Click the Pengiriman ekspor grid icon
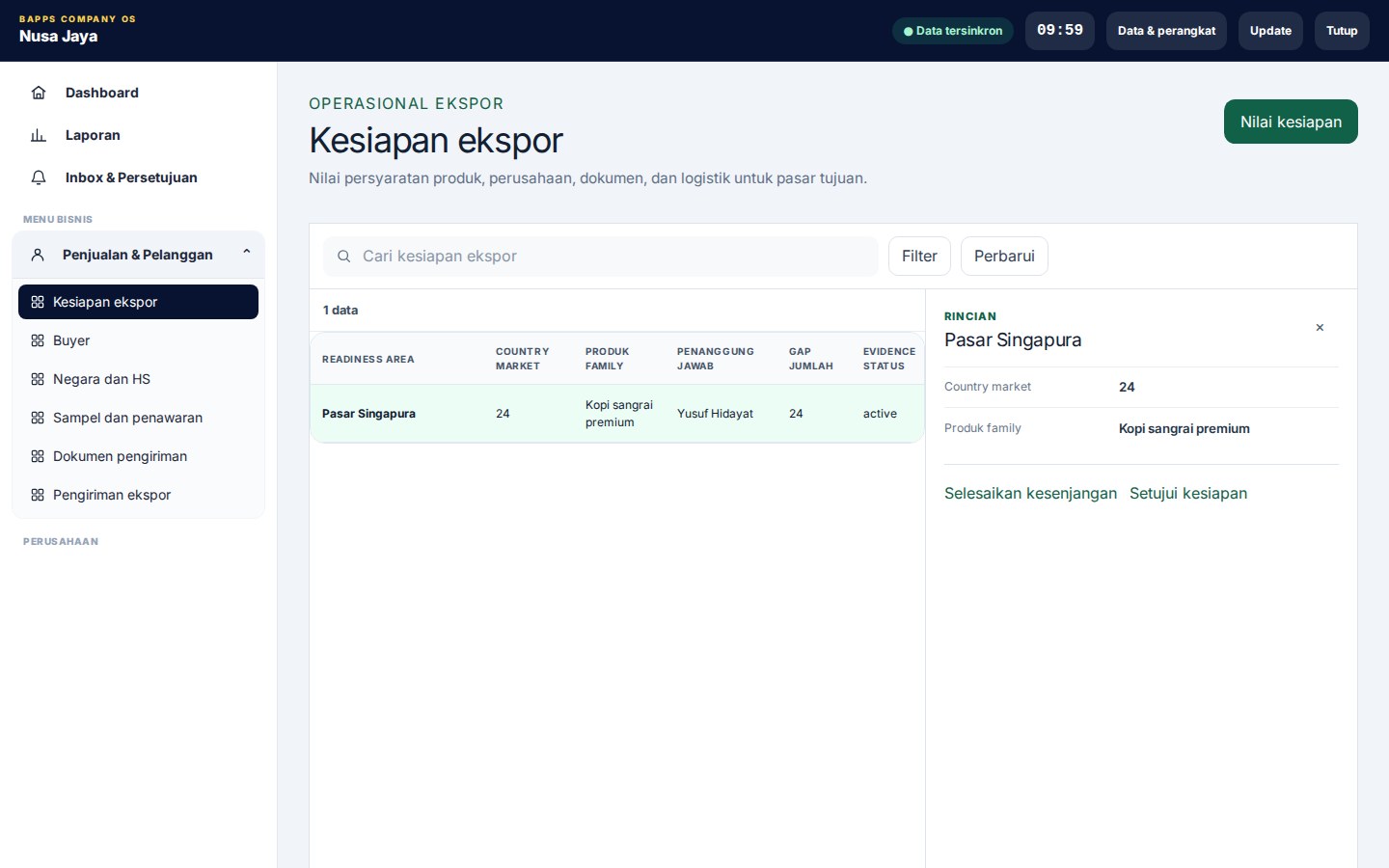 [38, 495]
